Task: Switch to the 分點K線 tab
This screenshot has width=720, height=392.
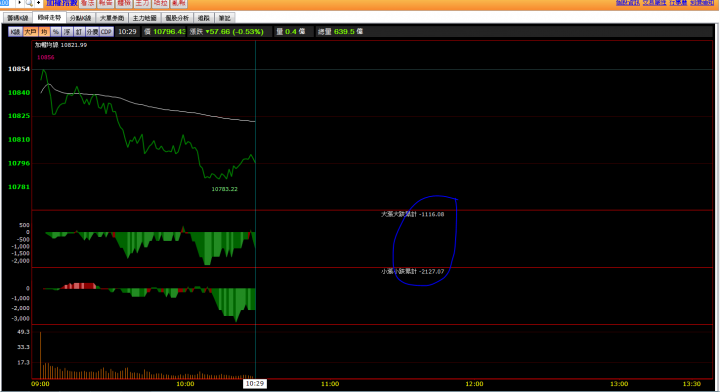Action: 80,18
